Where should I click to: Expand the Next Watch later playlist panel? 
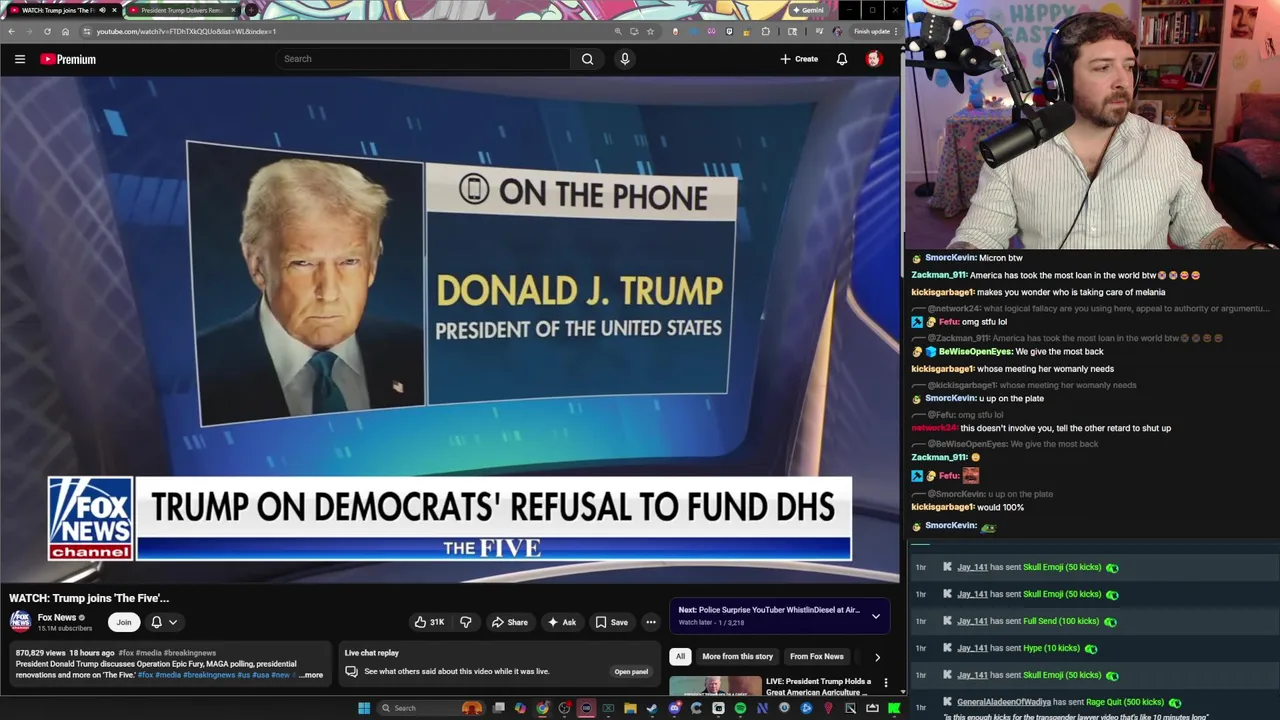coord(876,616)
